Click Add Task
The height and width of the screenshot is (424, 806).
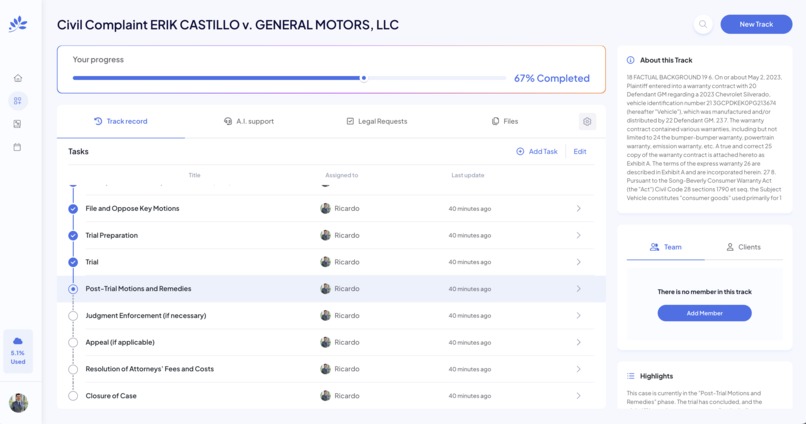click(x=537, y=152)
